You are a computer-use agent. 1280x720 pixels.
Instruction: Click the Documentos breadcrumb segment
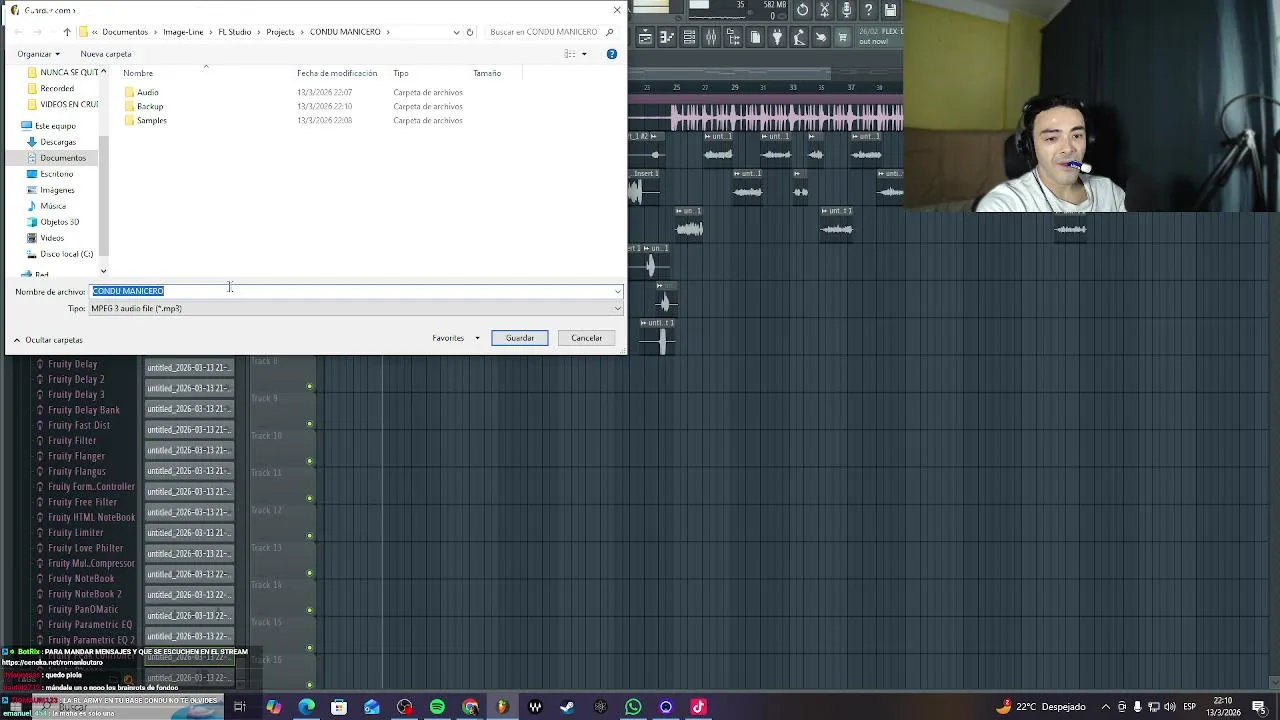tap(125, 32)
